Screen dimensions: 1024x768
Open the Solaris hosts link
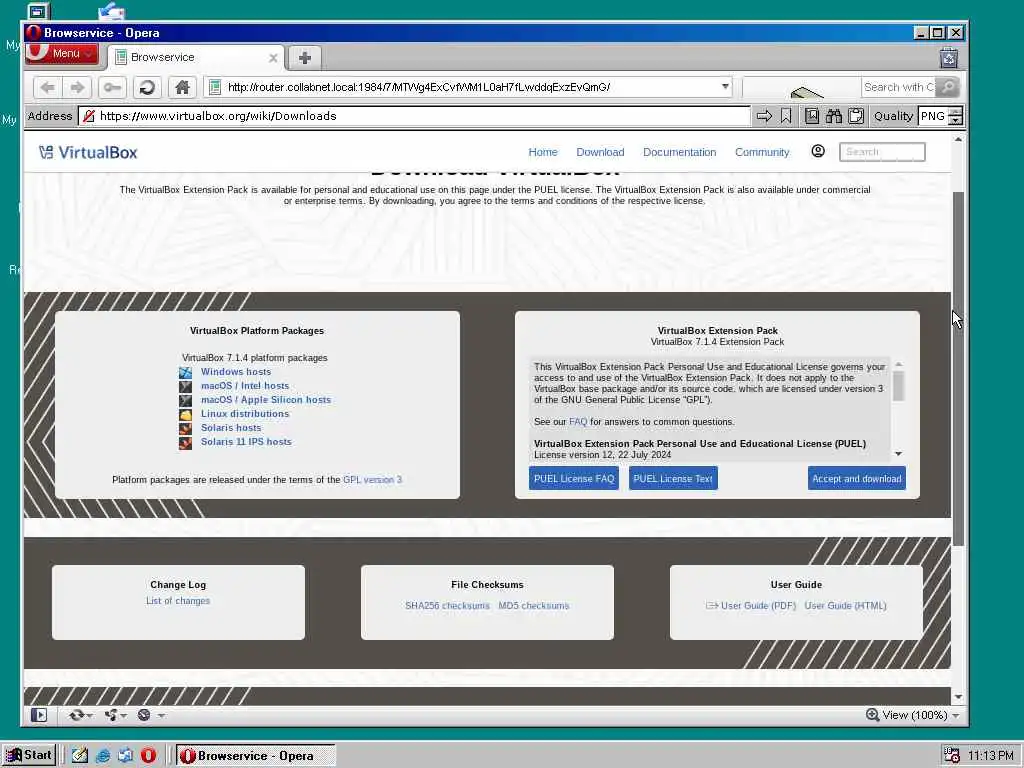point(231,428)
